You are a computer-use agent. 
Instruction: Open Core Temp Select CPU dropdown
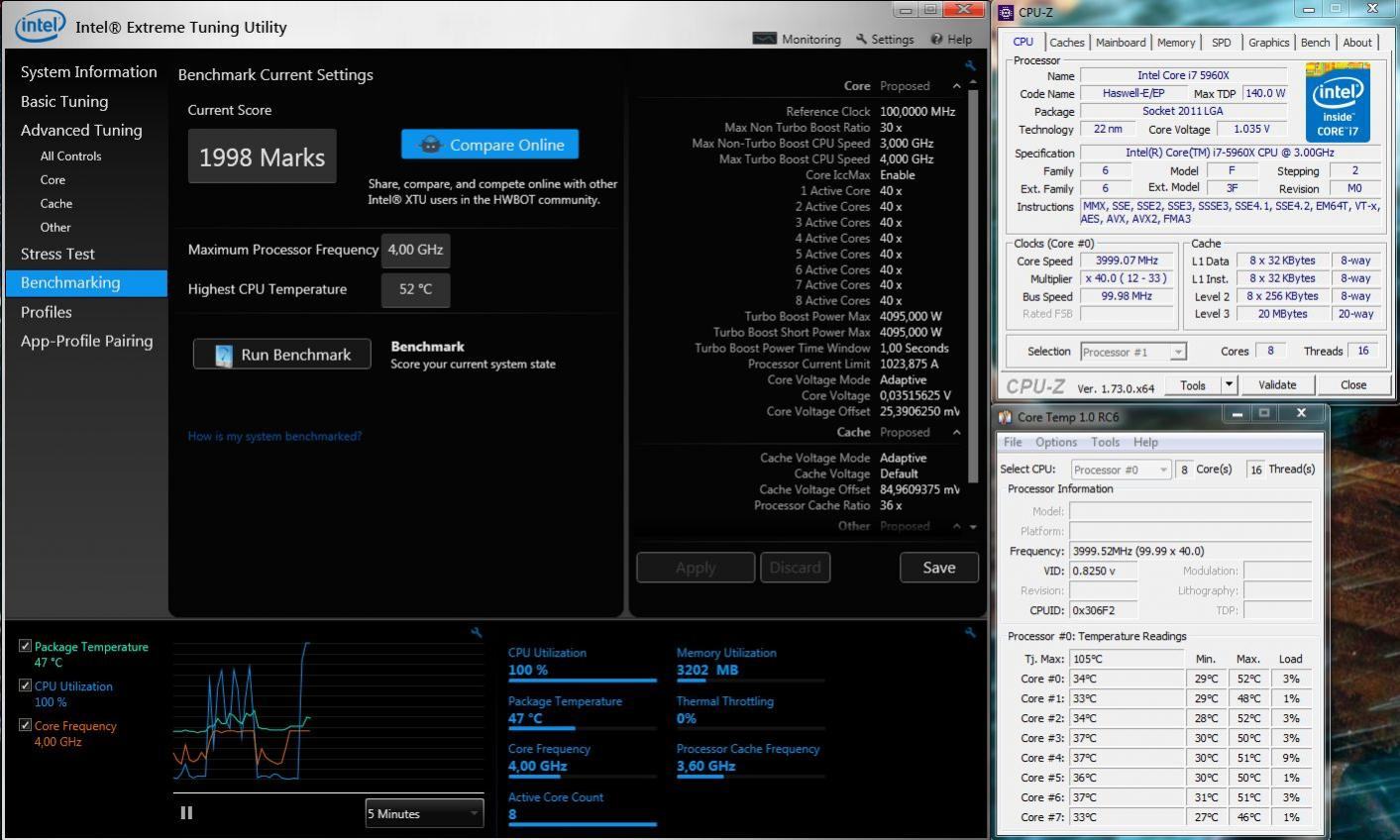[x=1122, y=470]
